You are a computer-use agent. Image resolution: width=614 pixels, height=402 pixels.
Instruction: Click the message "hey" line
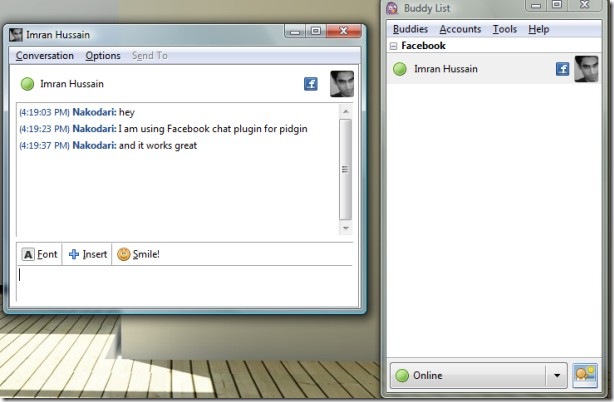(x=77, y=112)
